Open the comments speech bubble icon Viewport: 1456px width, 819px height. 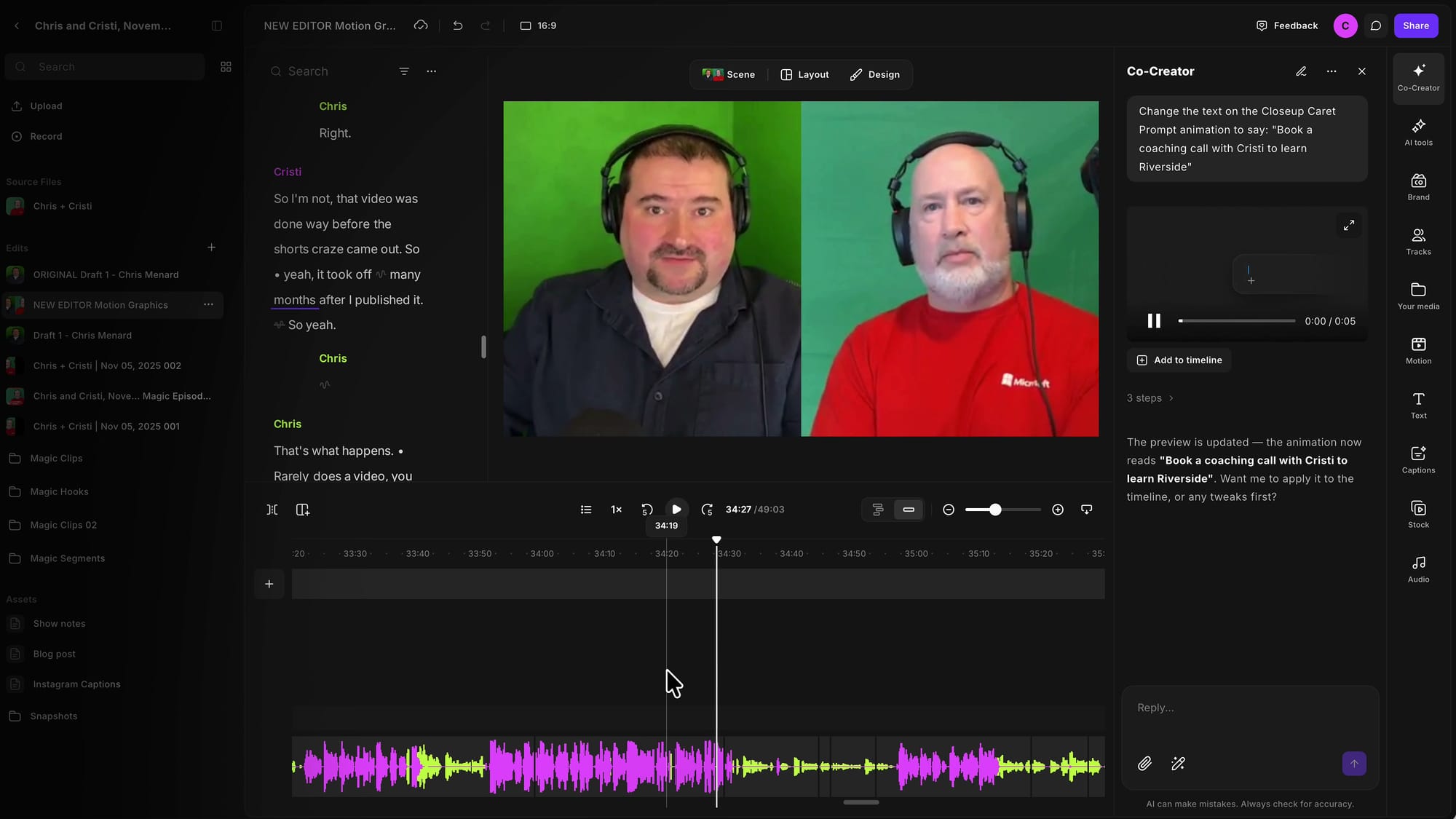pyautogui.click(x=1375, y=25)
